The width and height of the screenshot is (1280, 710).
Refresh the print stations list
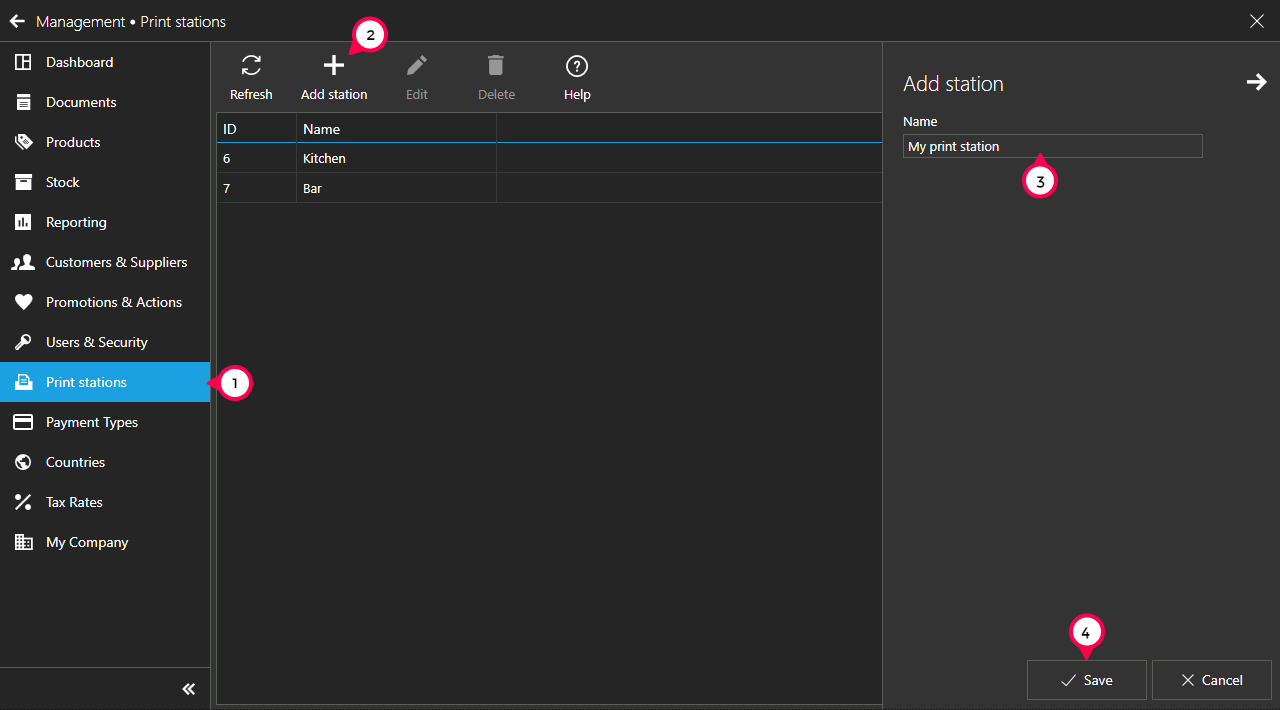[x=251, y=78]
